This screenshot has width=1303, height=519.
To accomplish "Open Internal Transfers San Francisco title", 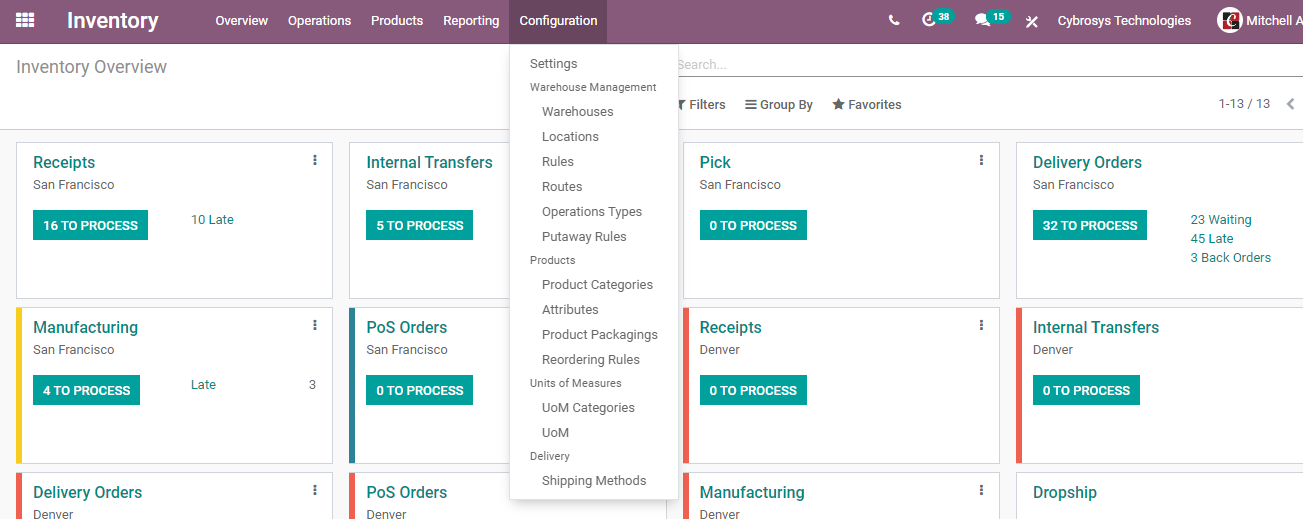I will pyautogui.click(x=429, y=162).
